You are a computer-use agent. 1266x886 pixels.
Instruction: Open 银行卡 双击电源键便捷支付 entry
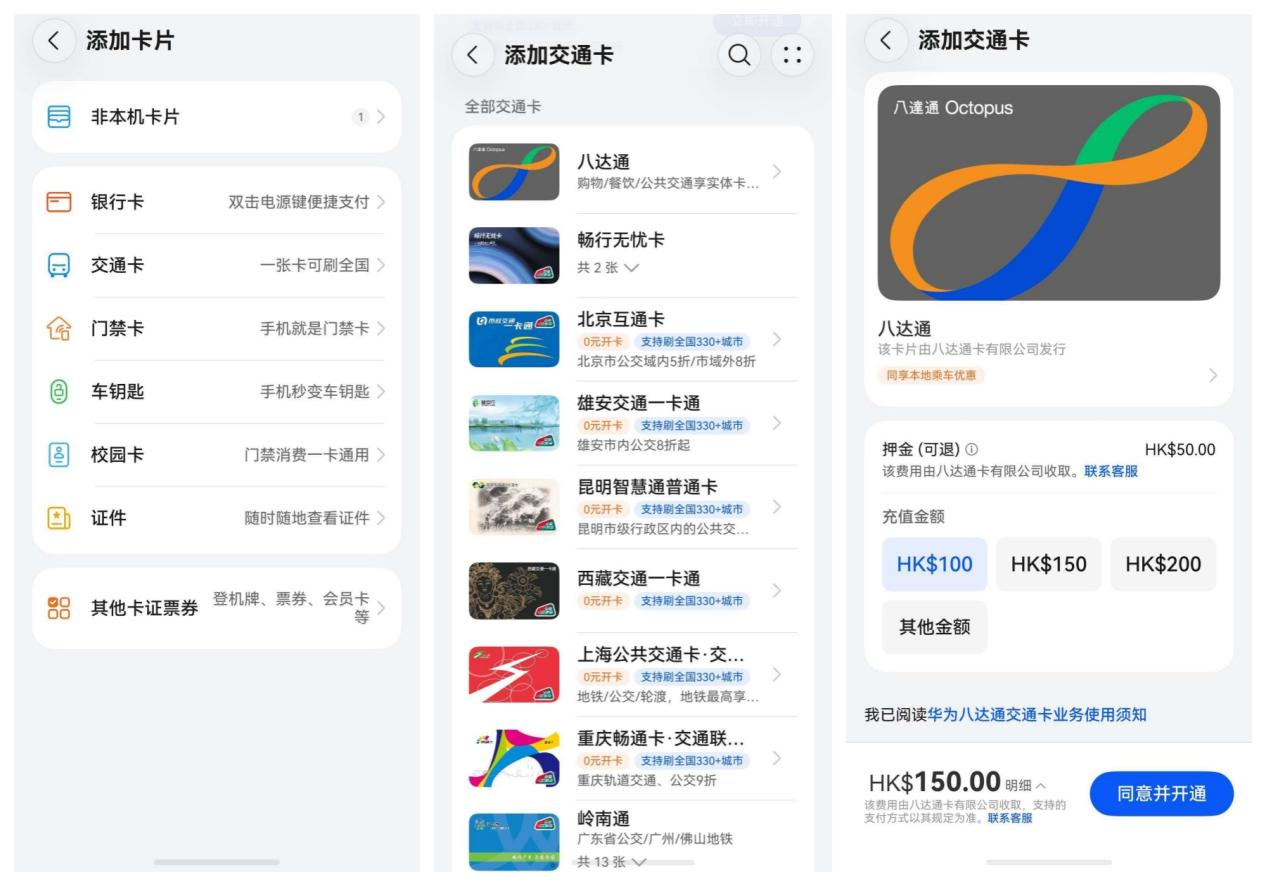coord(217,202)
